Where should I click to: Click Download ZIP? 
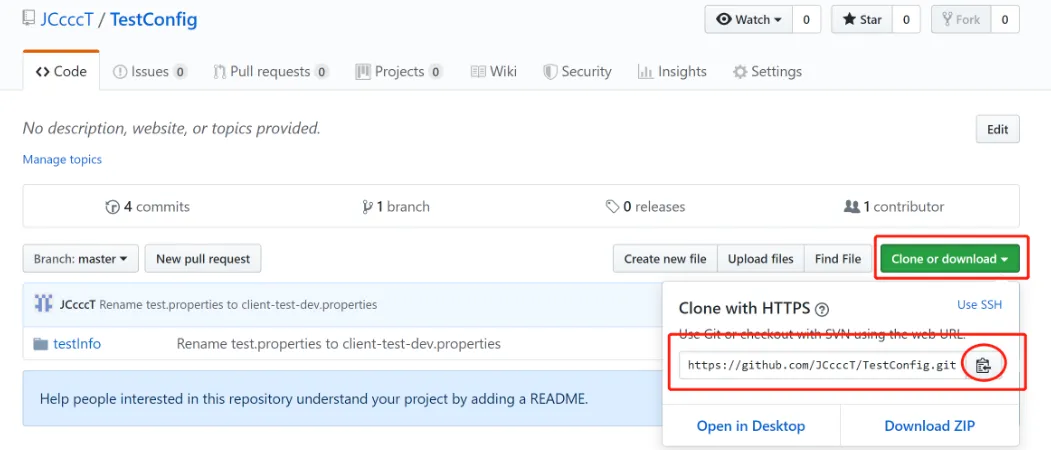click(929, 426)
